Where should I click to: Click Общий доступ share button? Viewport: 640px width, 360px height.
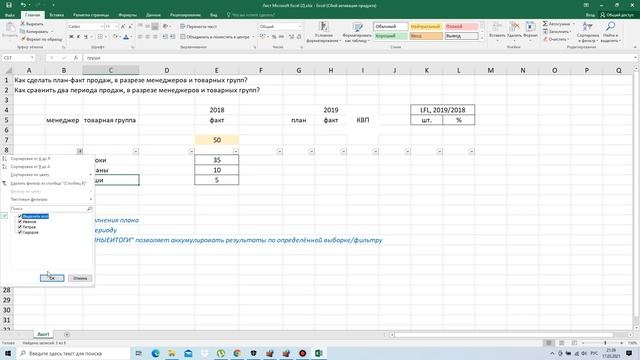click(x=617, y=15)
